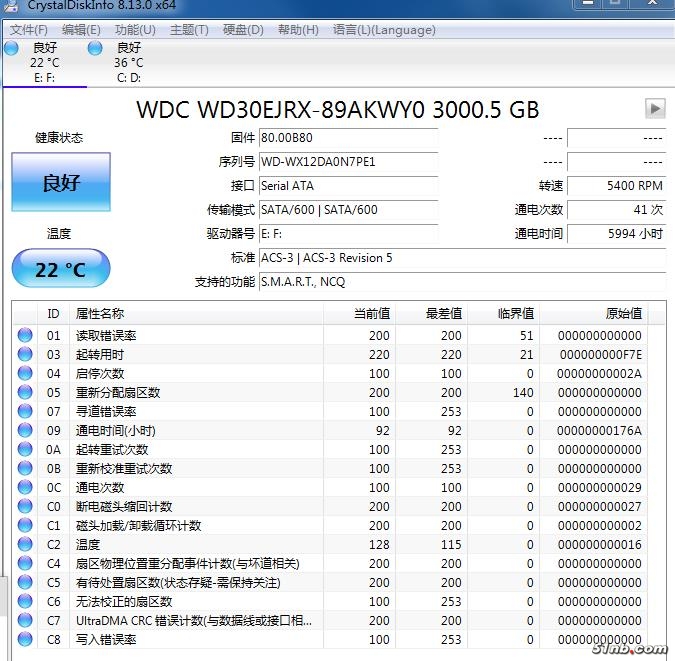Screen dimensions: 675x661
Task: Click the 当前值 column header
Action: [x=359, y=313]
